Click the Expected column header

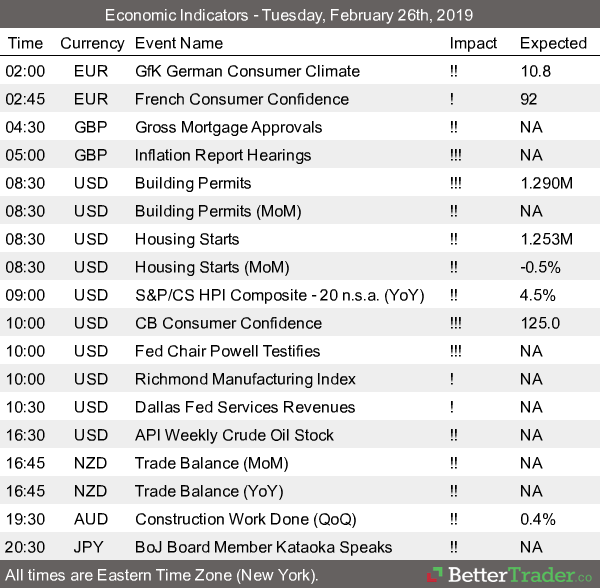tap(553, 43)
